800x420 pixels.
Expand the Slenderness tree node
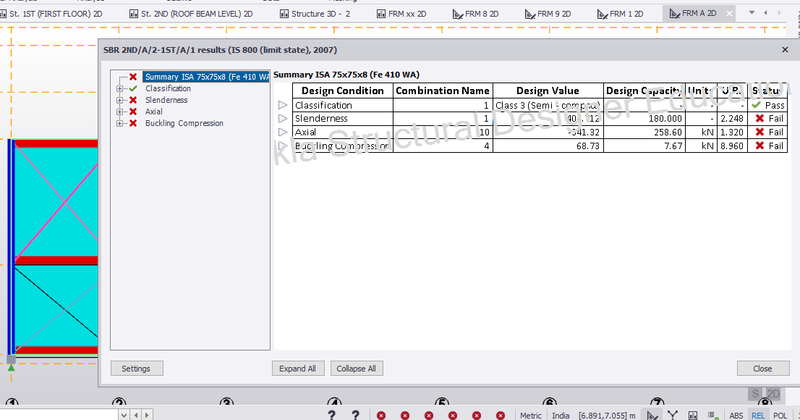pos(119,100)
